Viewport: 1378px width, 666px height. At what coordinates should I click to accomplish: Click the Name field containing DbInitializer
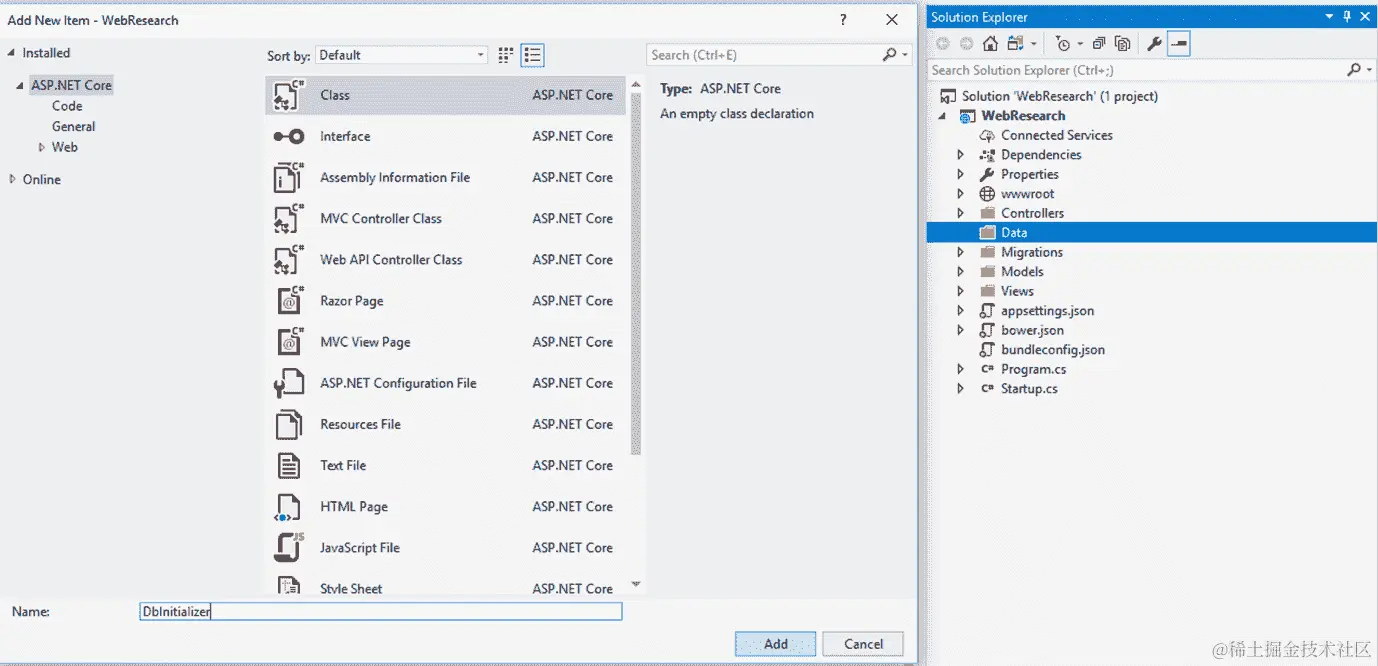(x=381, y=611)
